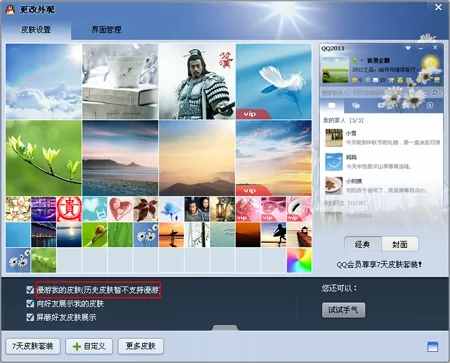Viewport: 450px width, 363px height.
Task: Click 自定义 button with green plus
Action: coord(89,346)
